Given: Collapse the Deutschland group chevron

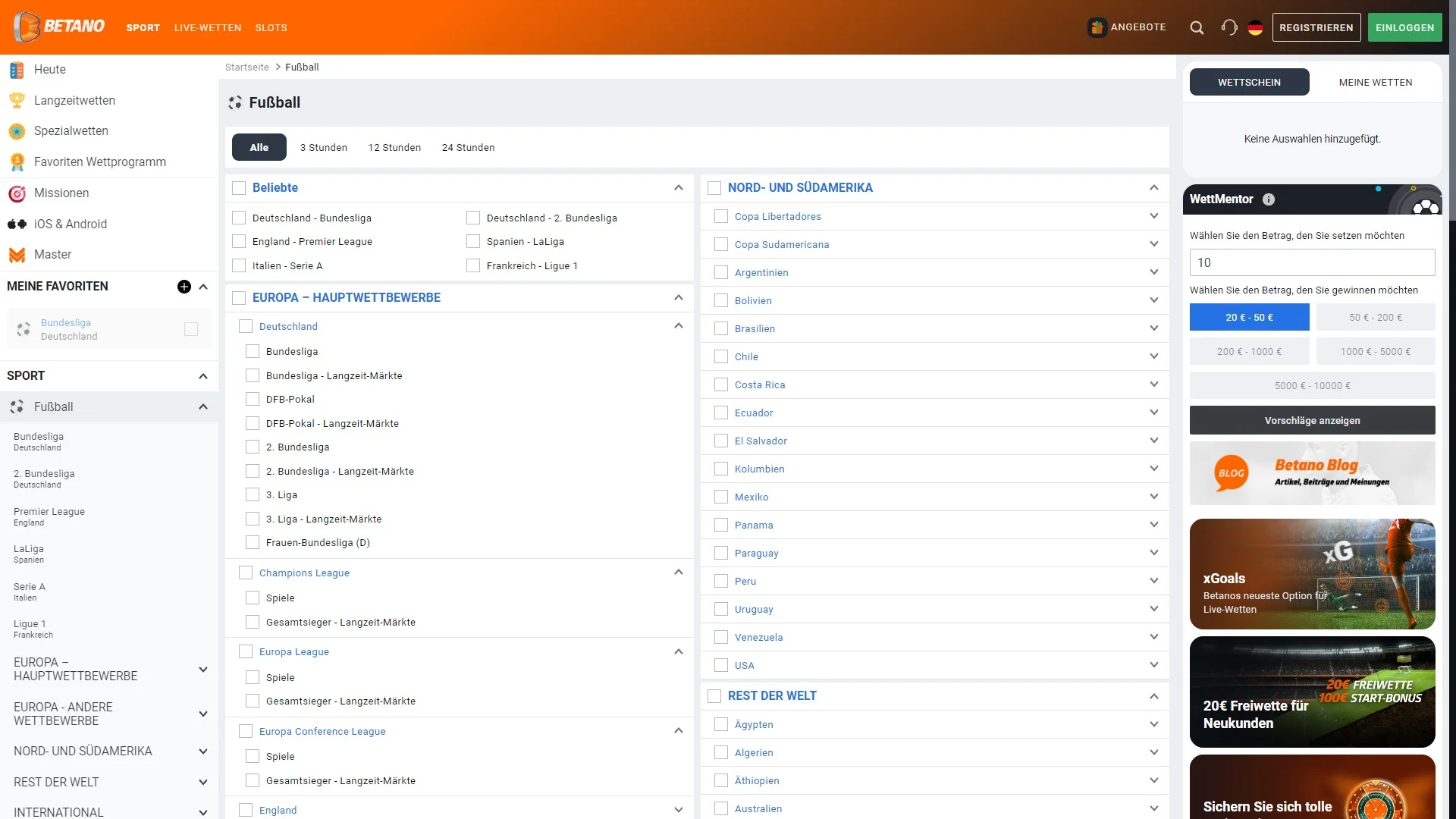Looking at the screenshot, I should coord(679,326).
